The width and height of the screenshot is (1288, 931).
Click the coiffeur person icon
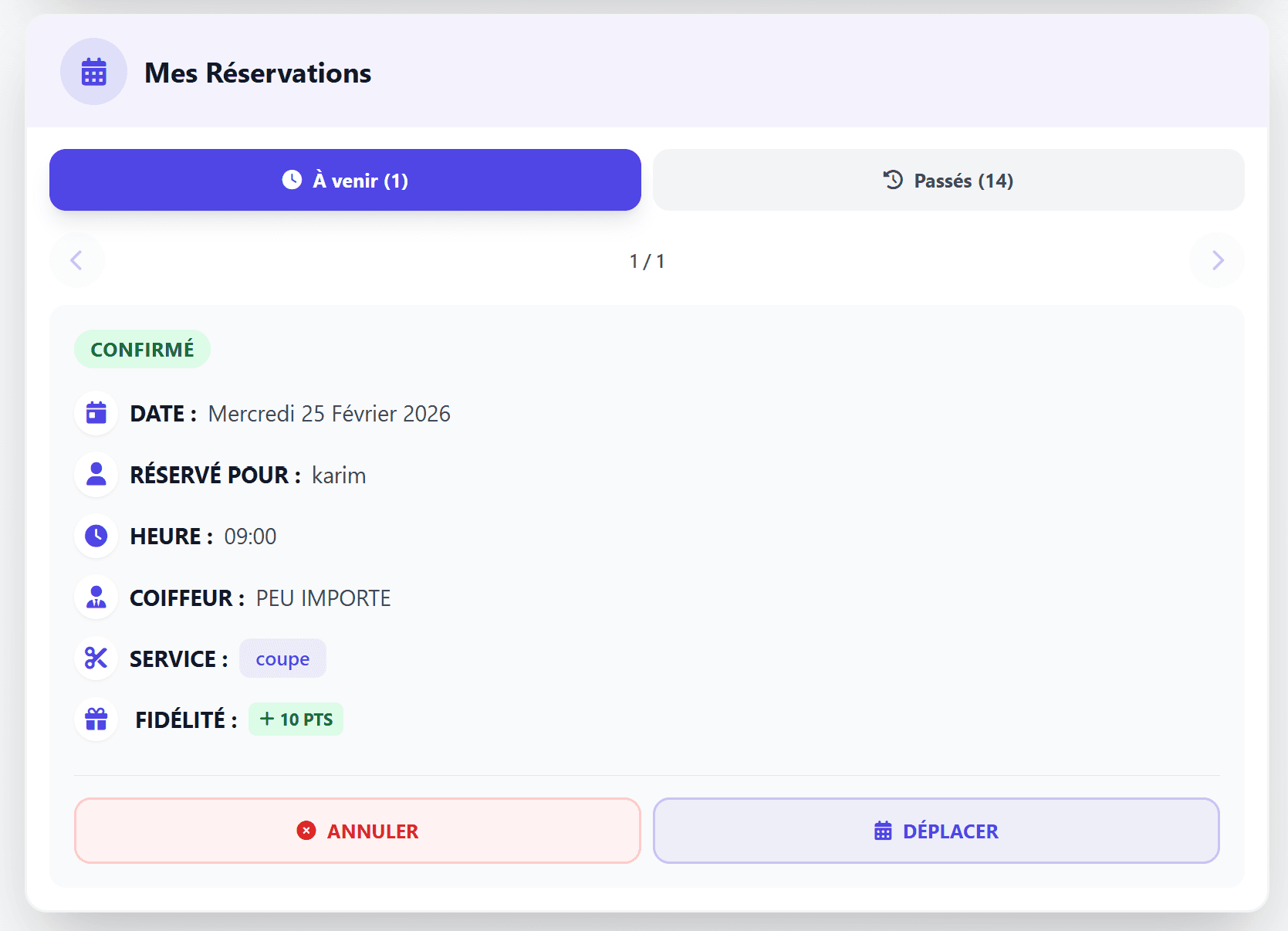96,597
